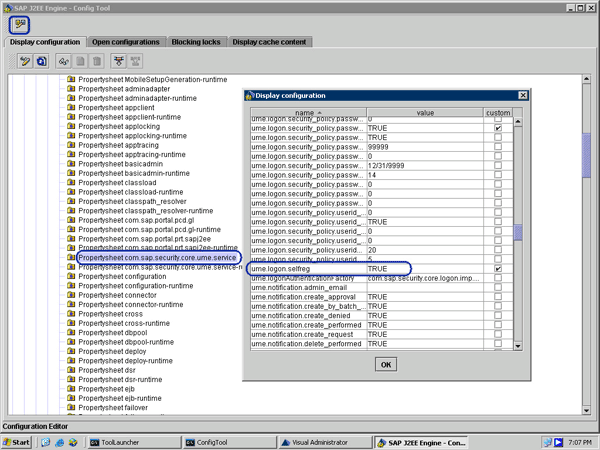Toggle custom checkbox in the 99999 value row
This screenshot has height=450, width=600.
pyautogui.click(x=498, y=147)
